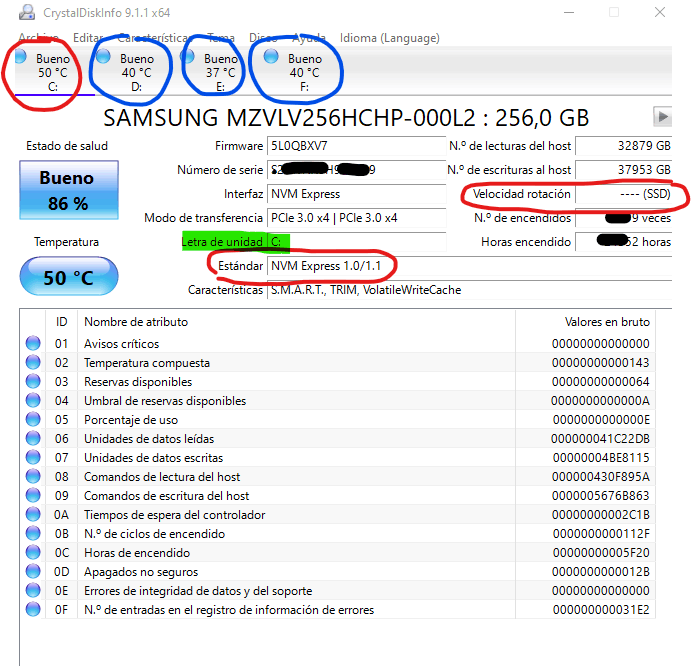The height and width of the screenshot is (666, 692).
Task: Select Umbral de reservas disponibles row text
Action: coord(165,401)
